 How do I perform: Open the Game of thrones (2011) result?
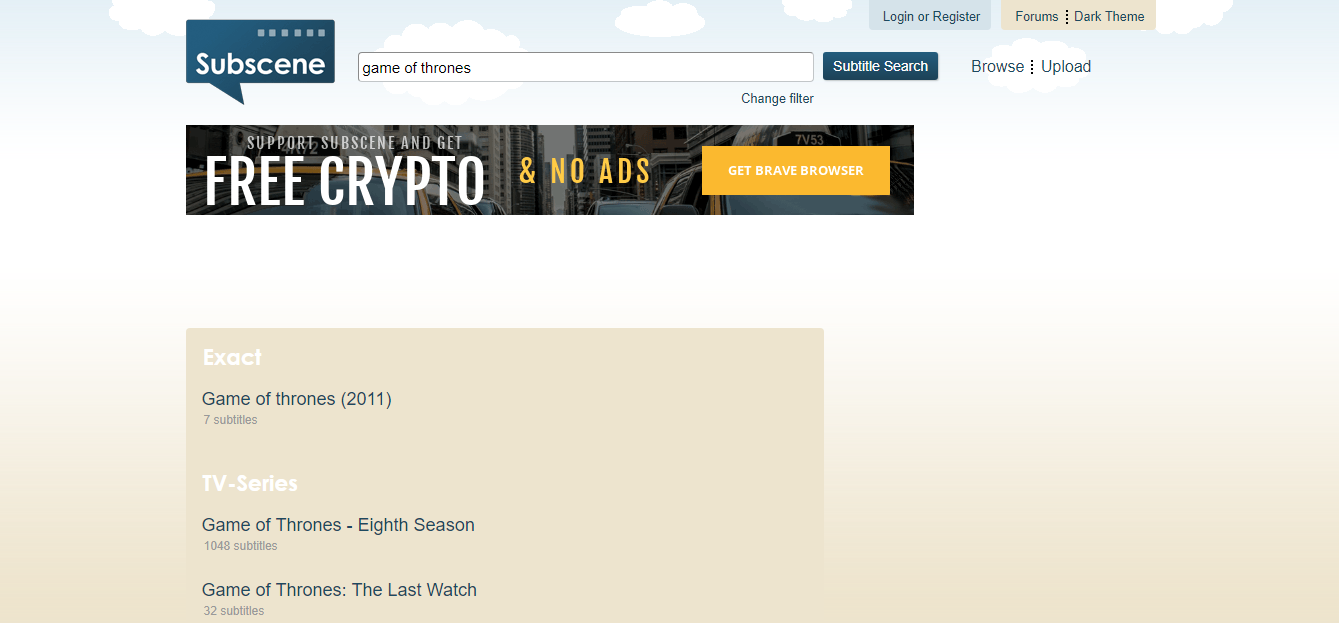(297, 399)
